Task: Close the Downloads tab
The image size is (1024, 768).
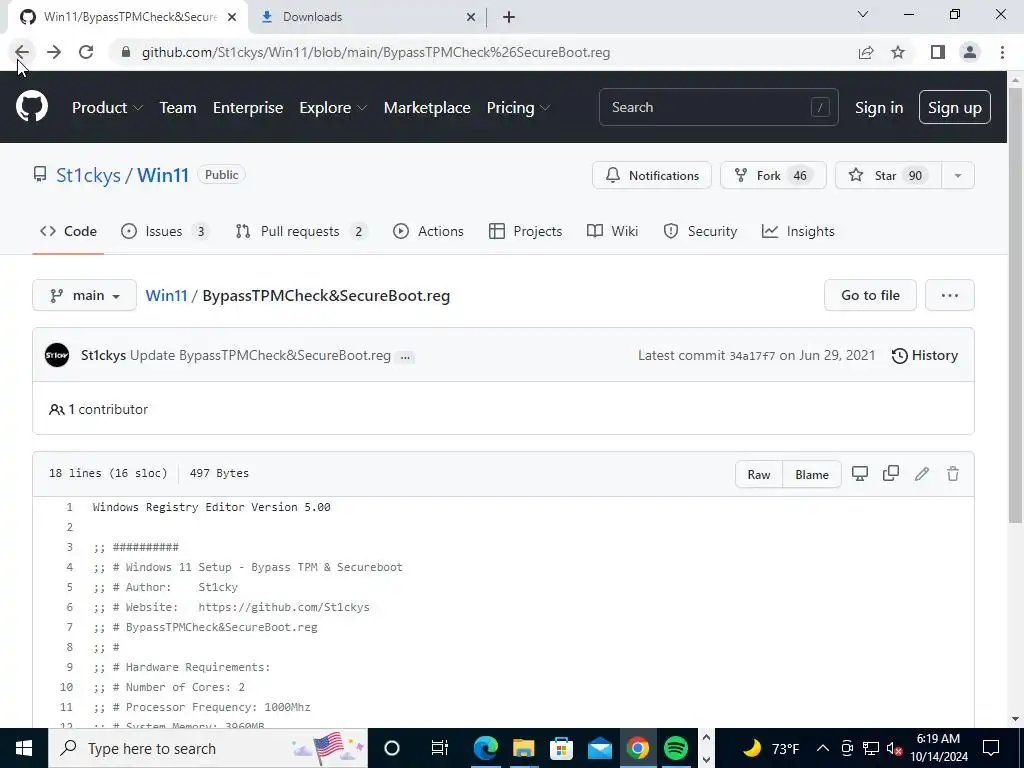Action: pos(471,18)
